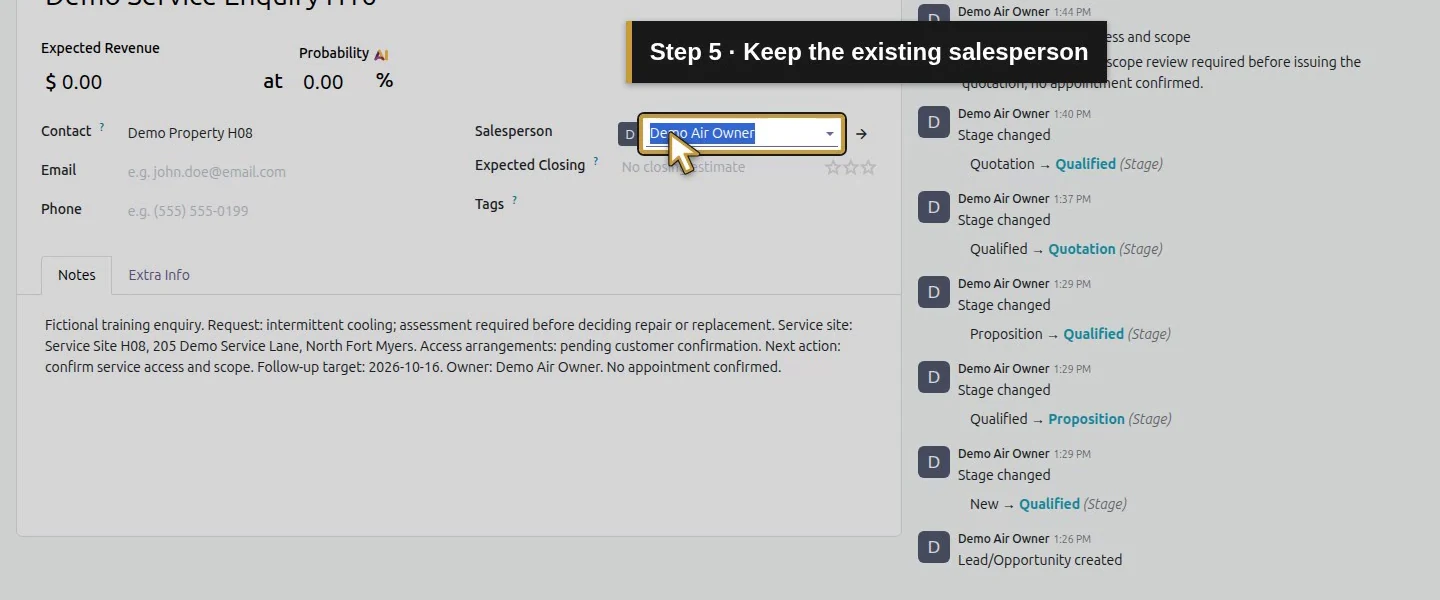1440x600 pixels.
Task: Open salesperson record via arrow icon
Action: point(861,134)
